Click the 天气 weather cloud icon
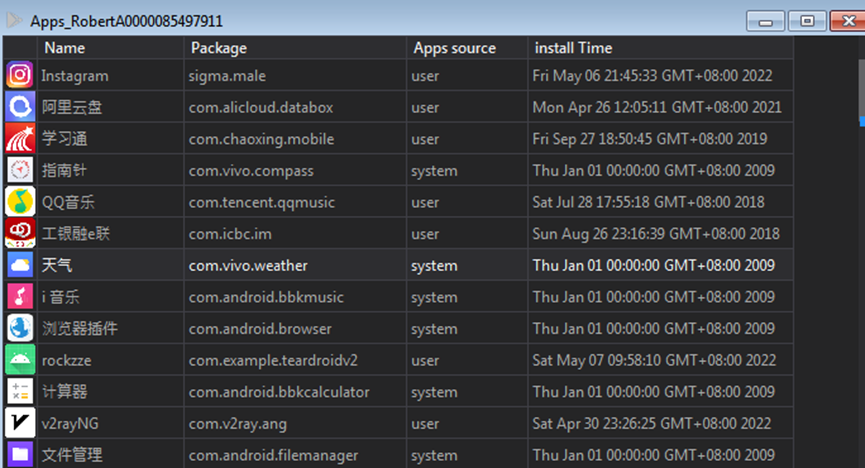This screenshot has height=468, width=865. (20, 265)
